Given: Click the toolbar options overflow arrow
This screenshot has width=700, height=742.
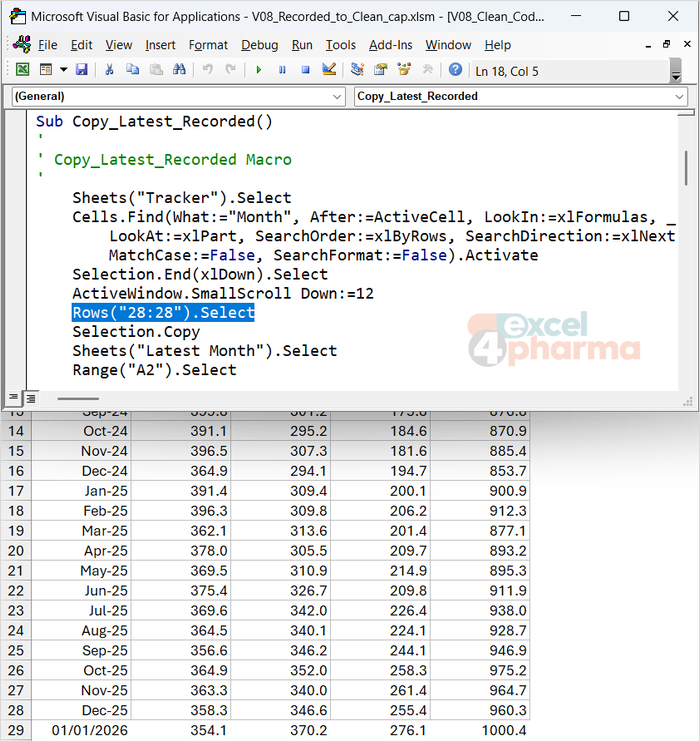Looking at the screenshot, I should 676,71.
